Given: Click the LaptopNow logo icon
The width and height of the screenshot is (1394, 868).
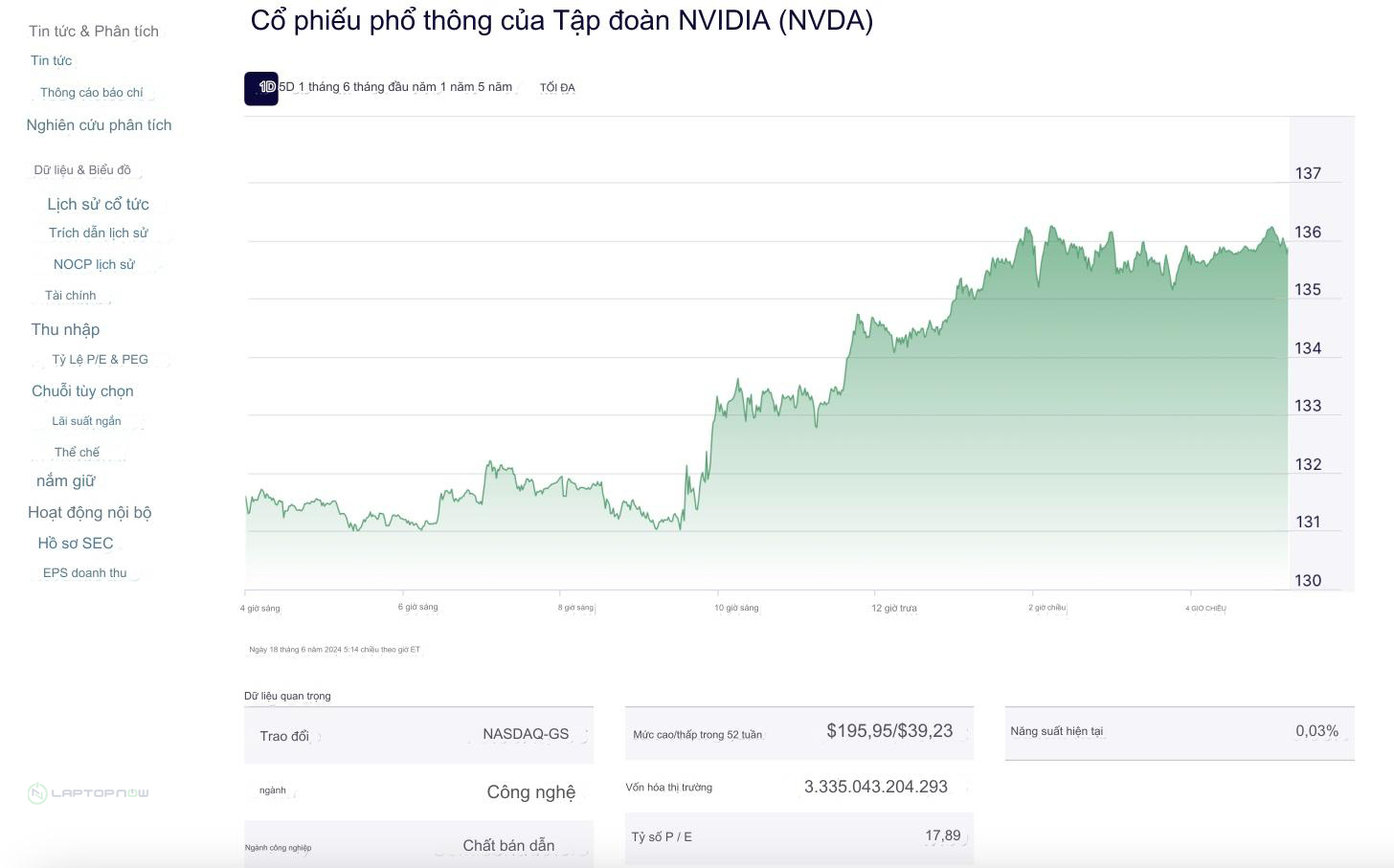Looking at the screenshot, I should 37,793.
